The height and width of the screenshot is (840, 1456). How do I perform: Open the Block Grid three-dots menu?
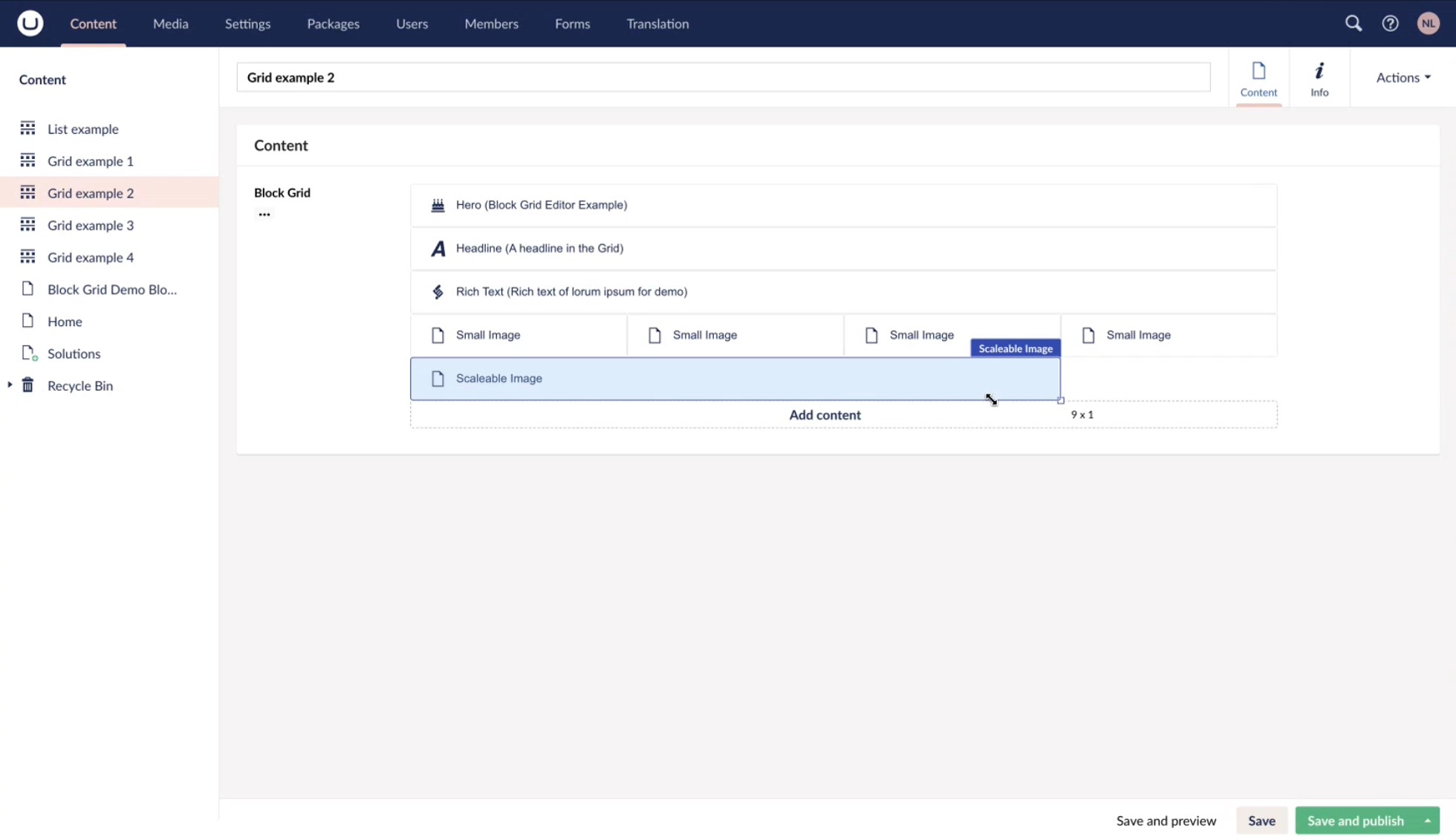point(264,214)
